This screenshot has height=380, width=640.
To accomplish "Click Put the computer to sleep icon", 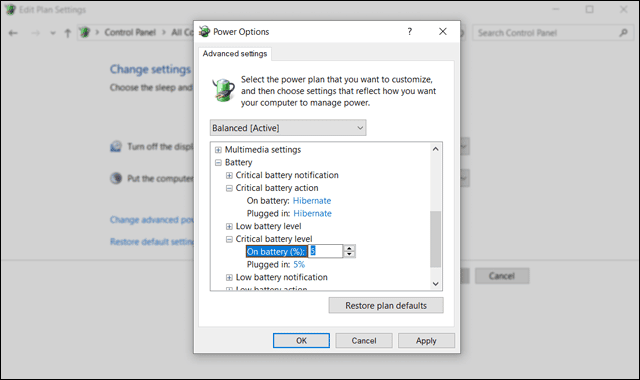I will [116, 178].
